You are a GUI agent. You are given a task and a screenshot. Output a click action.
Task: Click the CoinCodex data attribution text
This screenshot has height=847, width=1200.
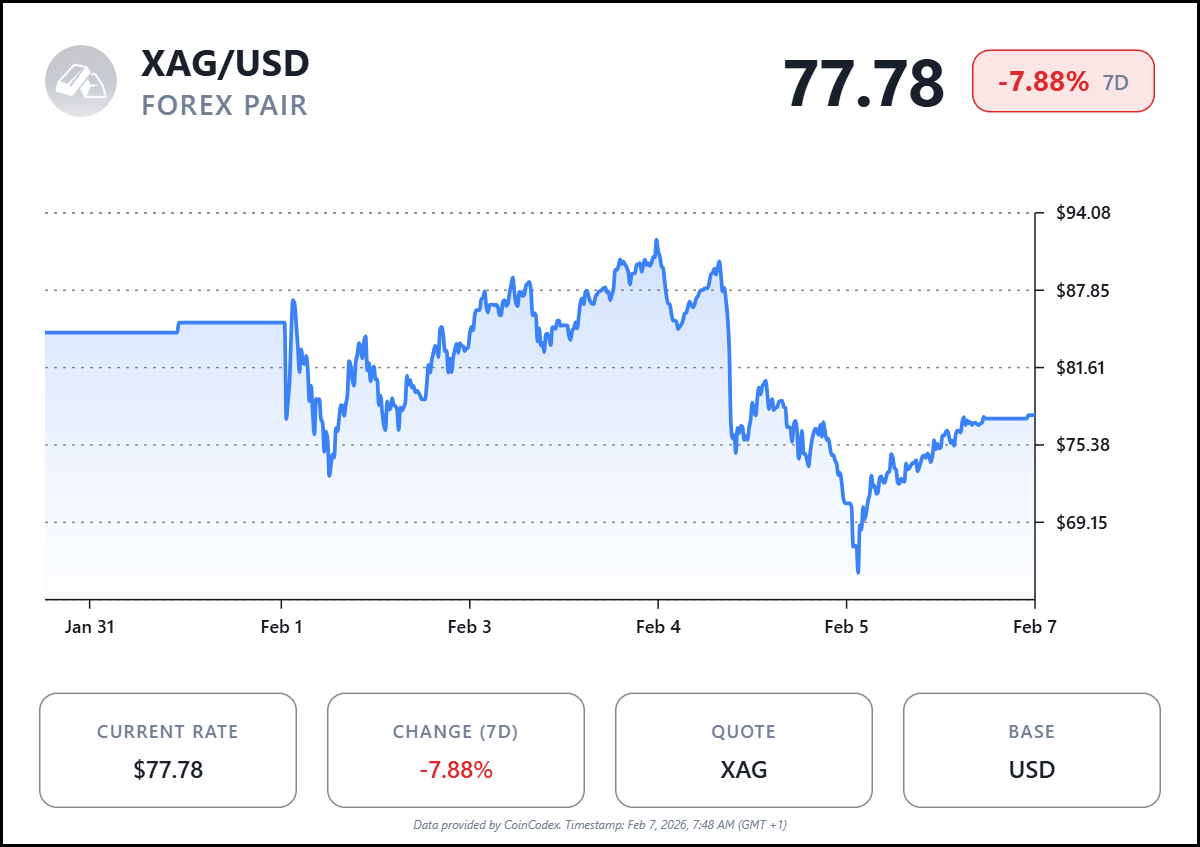tap(600, 825)
